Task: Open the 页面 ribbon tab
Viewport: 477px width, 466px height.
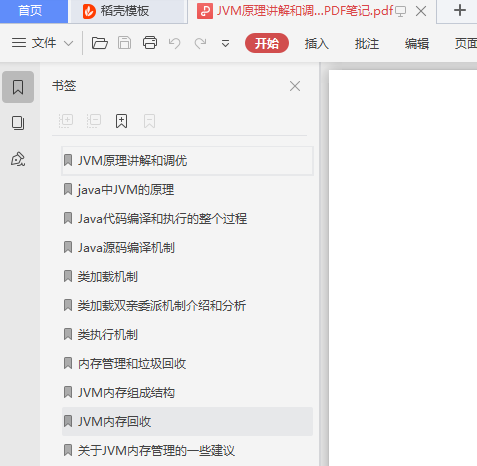Action: pos(466,44)
